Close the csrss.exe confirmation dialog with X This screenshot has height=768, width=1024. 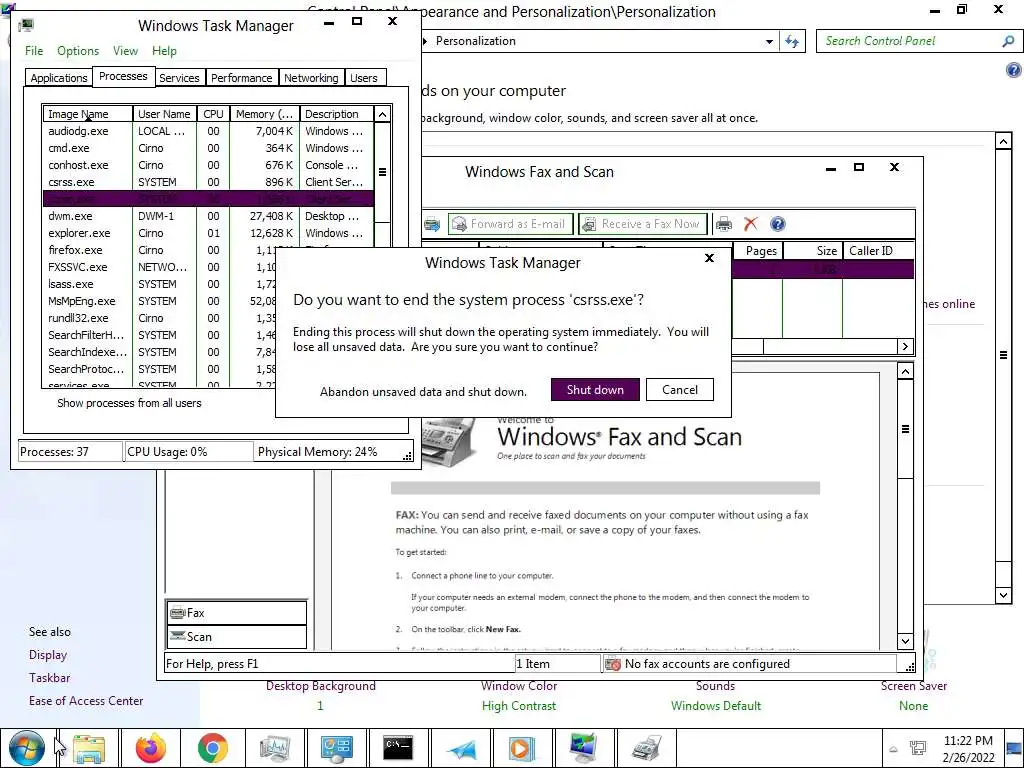click(x=709, y=259)
